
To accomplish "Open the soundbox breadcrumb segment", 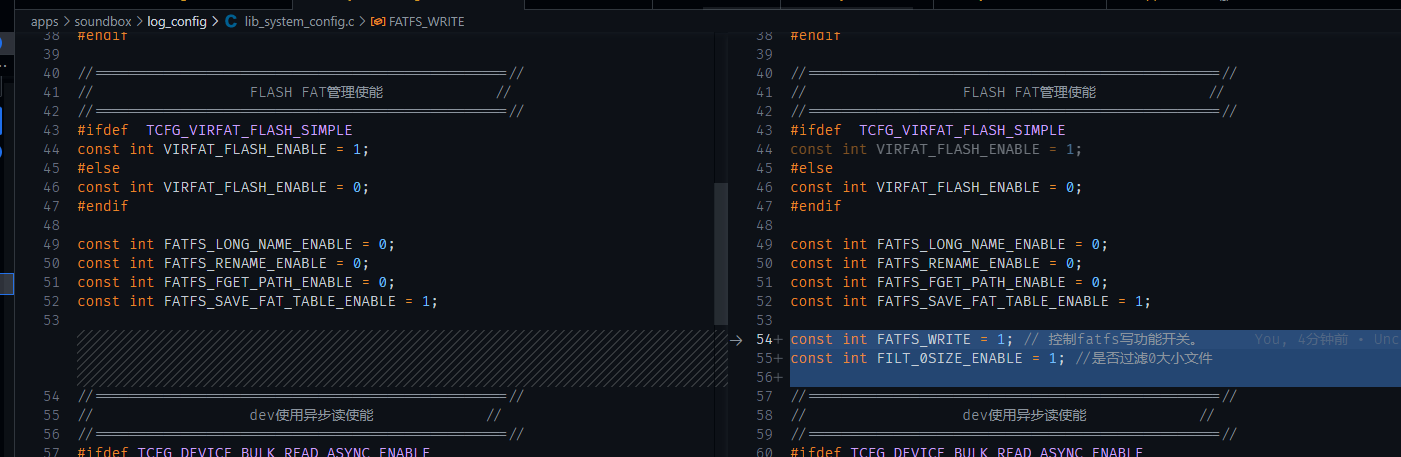I will click(102, 21).
